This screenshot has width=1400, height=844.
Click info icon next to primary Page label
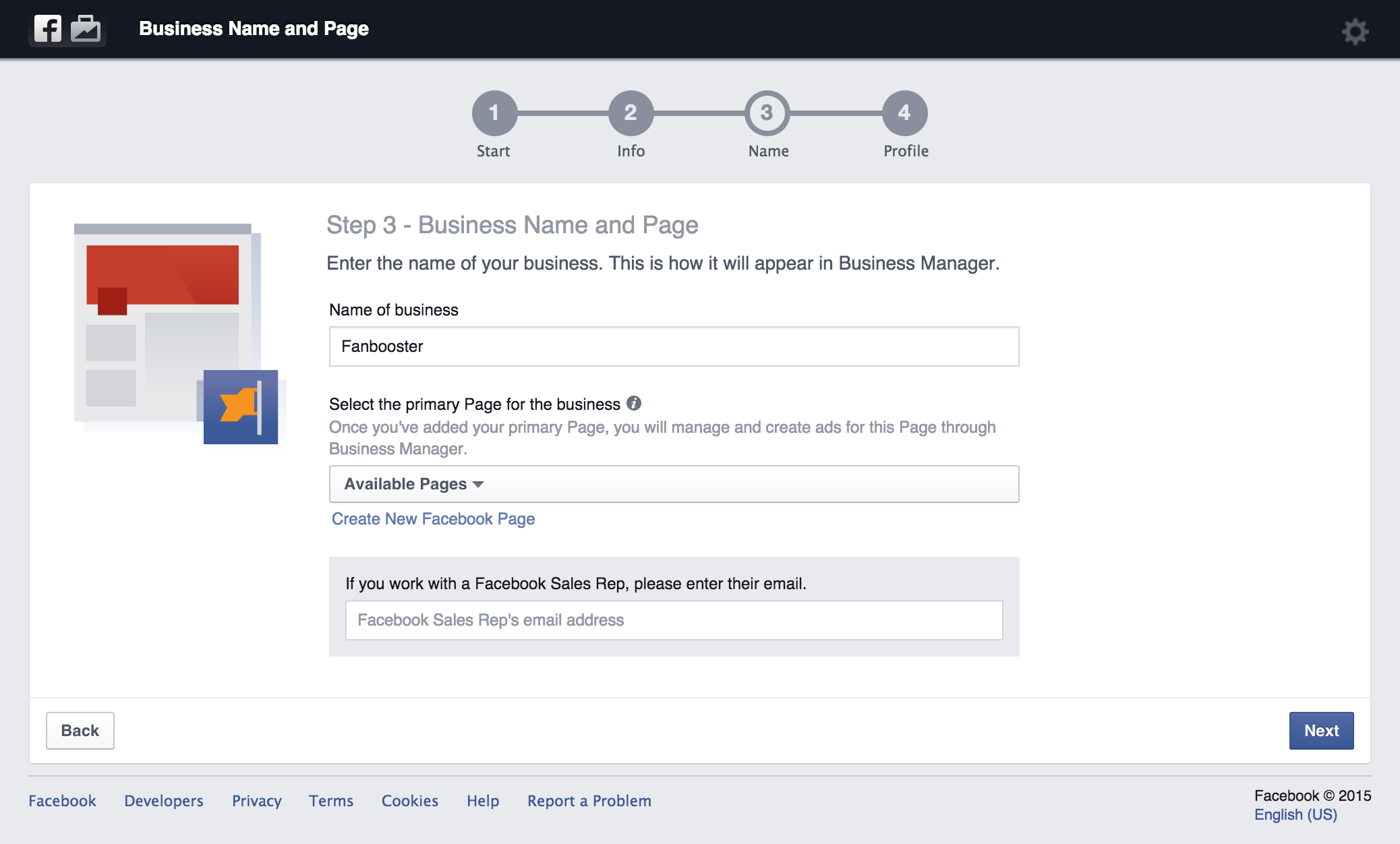pos(634,403)
